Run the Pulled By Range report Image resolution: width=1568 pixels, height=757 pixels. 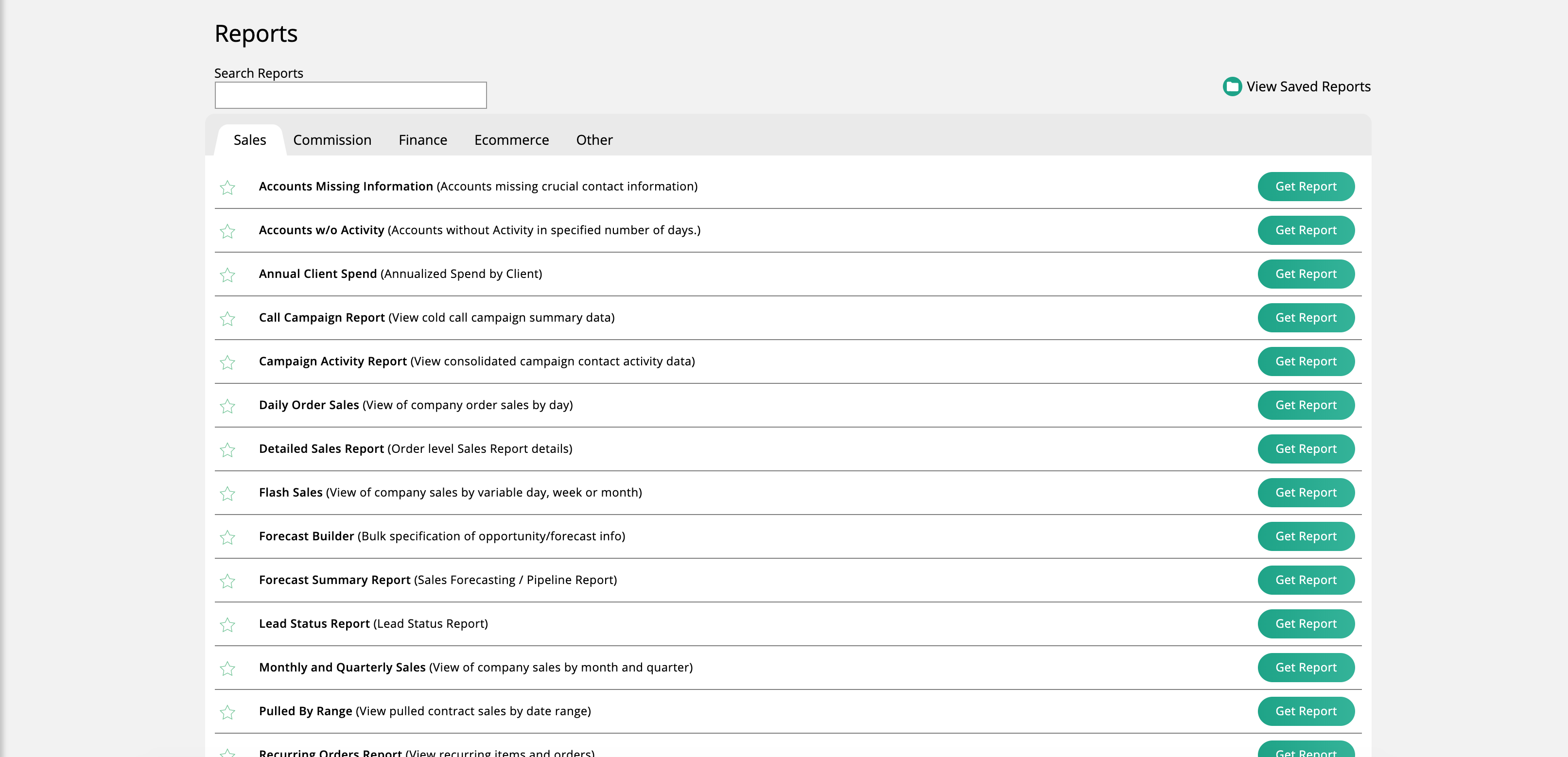point(1306,712)
